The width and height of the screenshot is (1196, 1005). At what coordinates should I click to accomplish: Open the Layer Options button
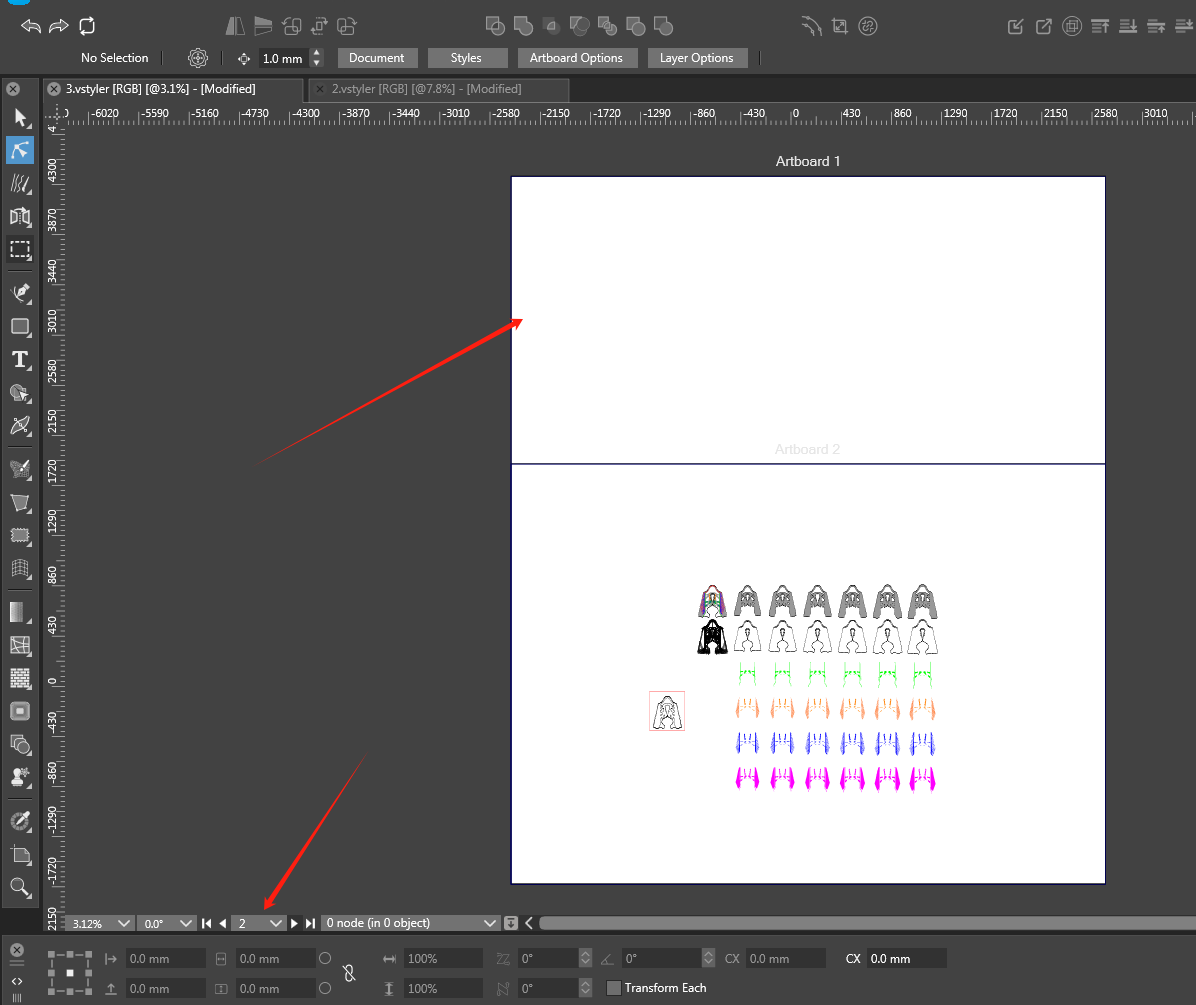pyautogui.click(x=696, y=58)
